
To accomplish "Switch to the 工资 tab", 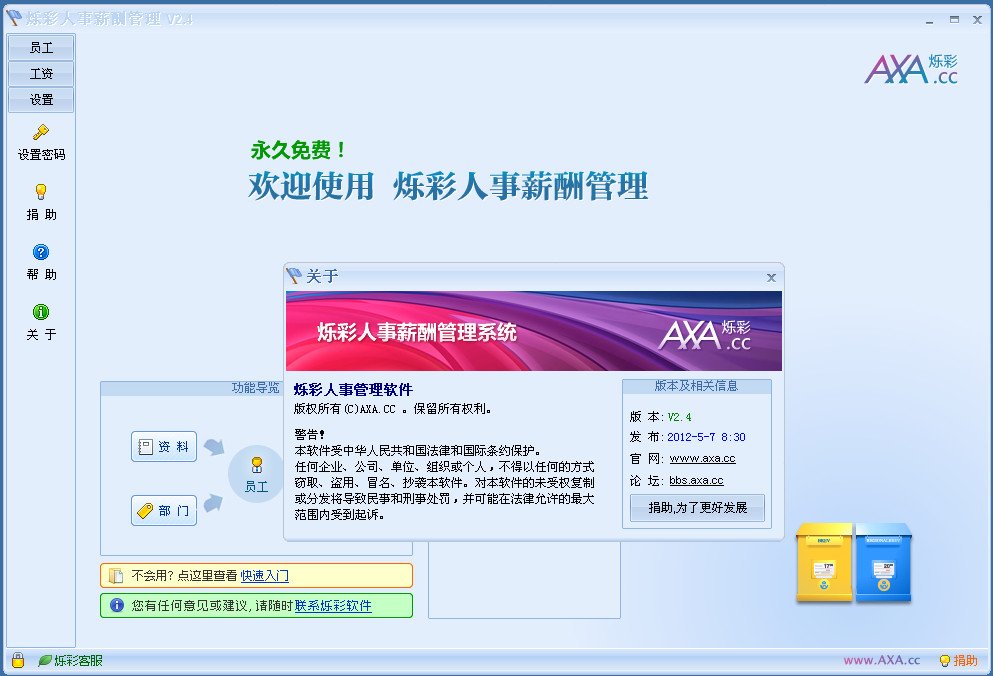I will point(41,73).
